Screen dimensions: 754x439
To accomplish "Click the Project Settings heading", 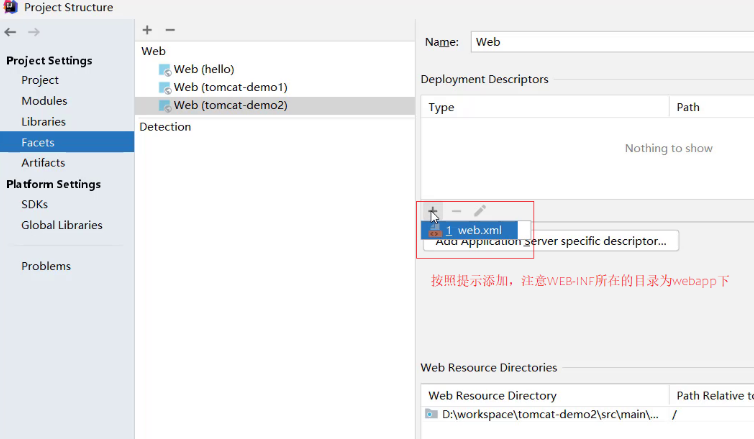I will (x=49, y=61).
